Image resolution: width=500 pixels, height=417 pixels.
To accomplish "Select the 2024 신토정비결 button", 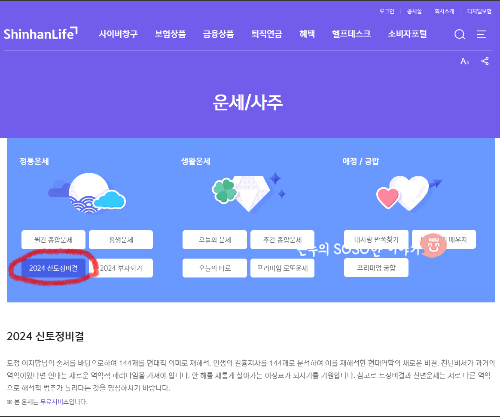I will click(x=53, y=268).
